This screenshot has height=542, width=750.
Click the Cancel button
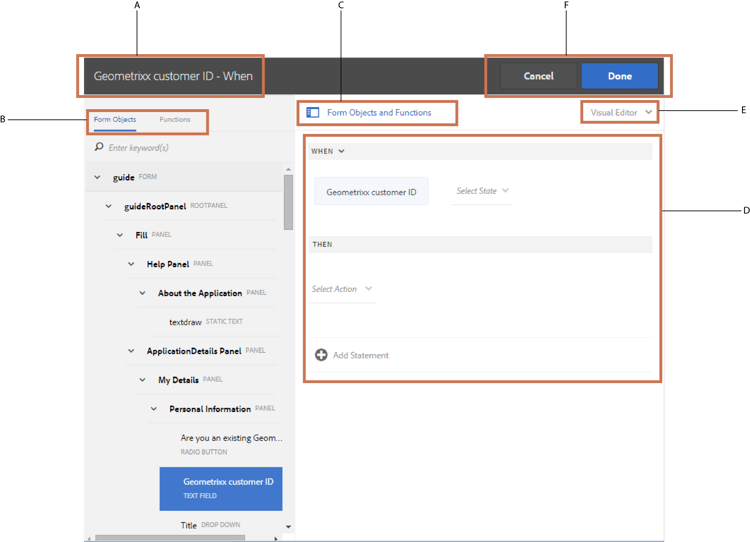click(x=539, y=76)
